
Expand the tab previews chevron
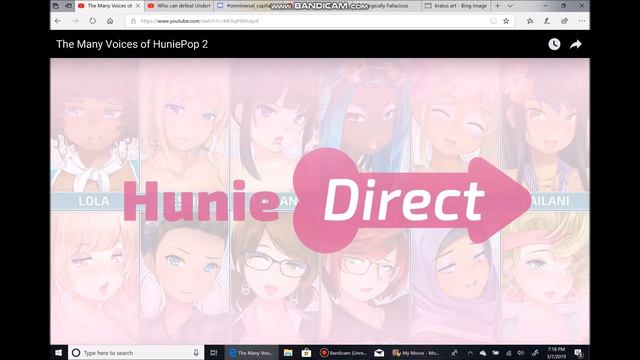tap(510, 6)
